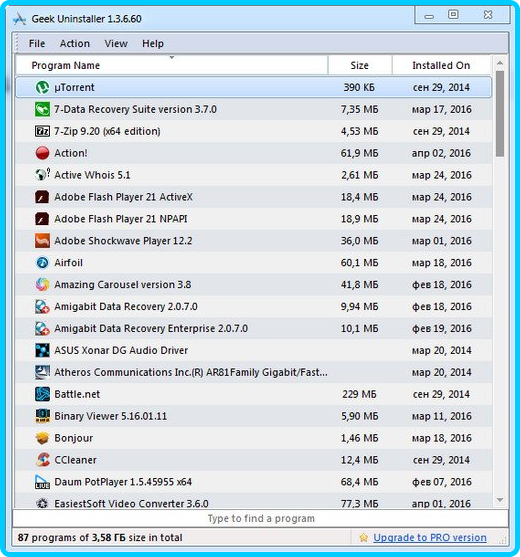Select the red Action! icon
This screenshot has height=557, width=520.
(42, 153)
